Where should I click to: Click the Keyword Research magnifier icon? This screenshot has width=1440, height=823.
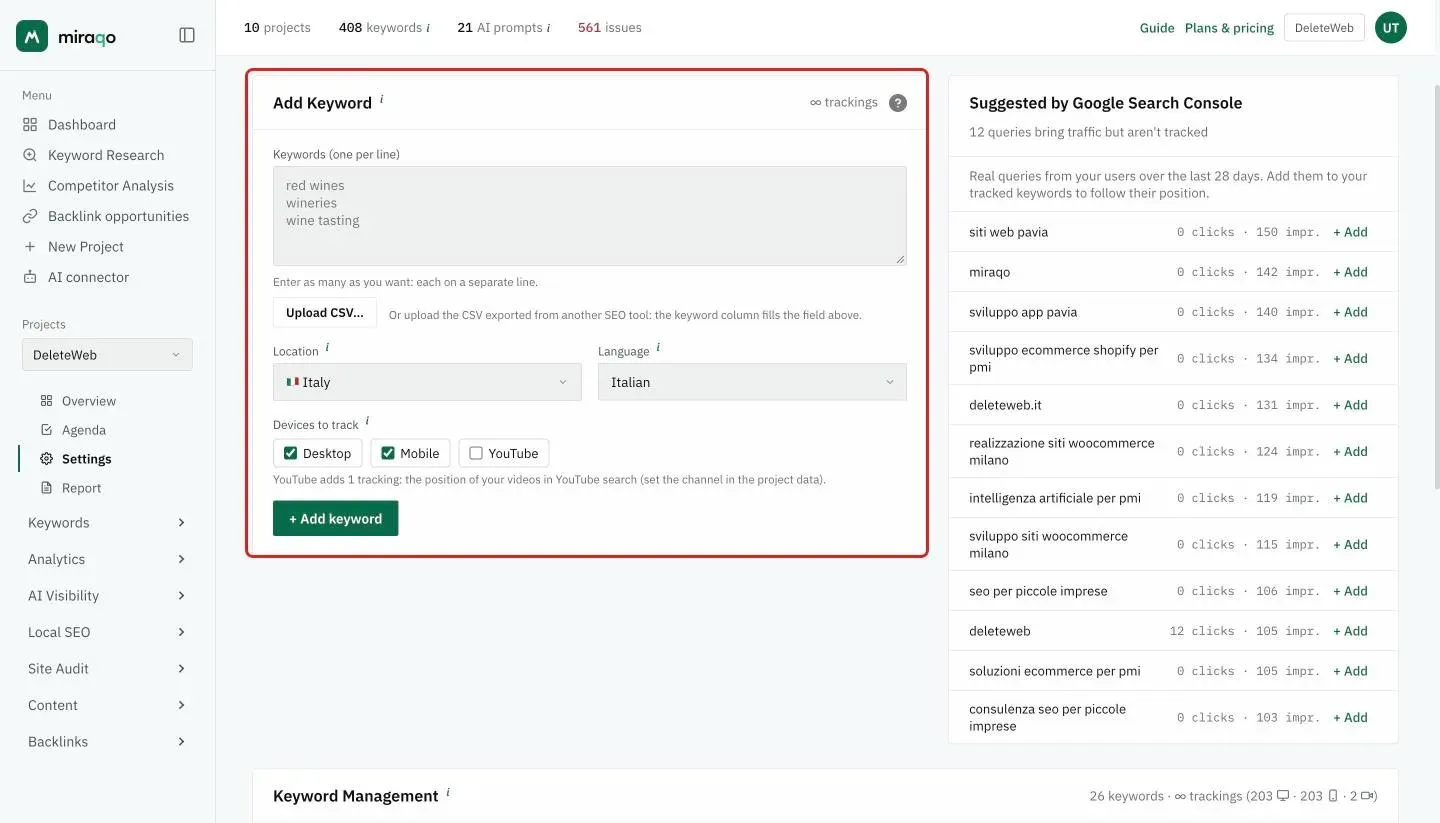click(30, 155)
